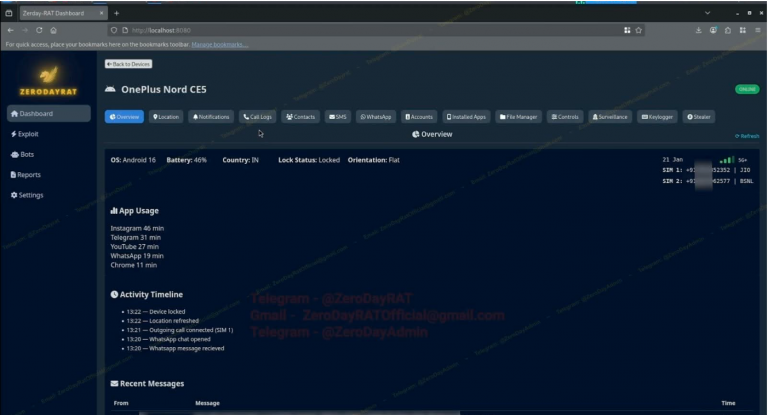Close the Zerday-RAT Dashboard tab
Viewport: 768px width, 415px height.
(x=101, y=13)
